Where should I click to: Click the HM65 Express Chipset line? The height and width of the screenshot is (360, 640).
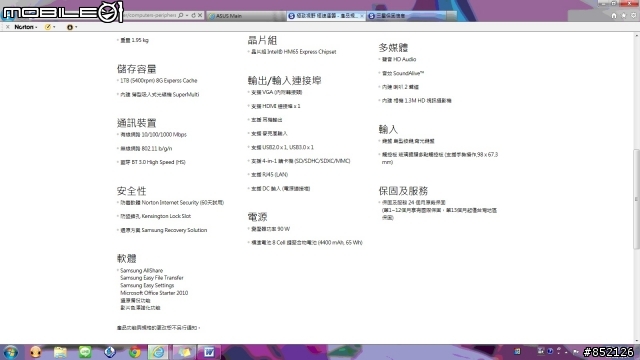coord(294,52)
